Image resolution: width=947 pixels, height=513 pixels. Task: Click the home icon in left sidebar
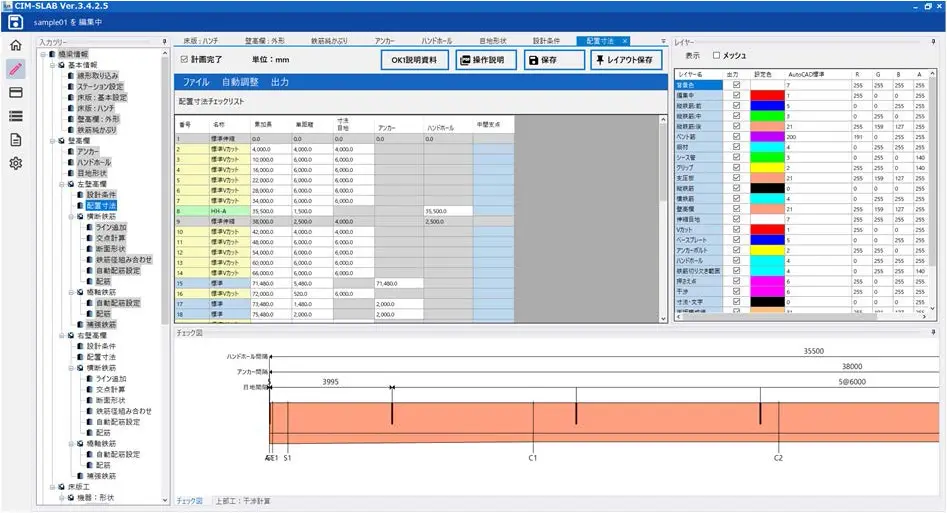[16, 45]
